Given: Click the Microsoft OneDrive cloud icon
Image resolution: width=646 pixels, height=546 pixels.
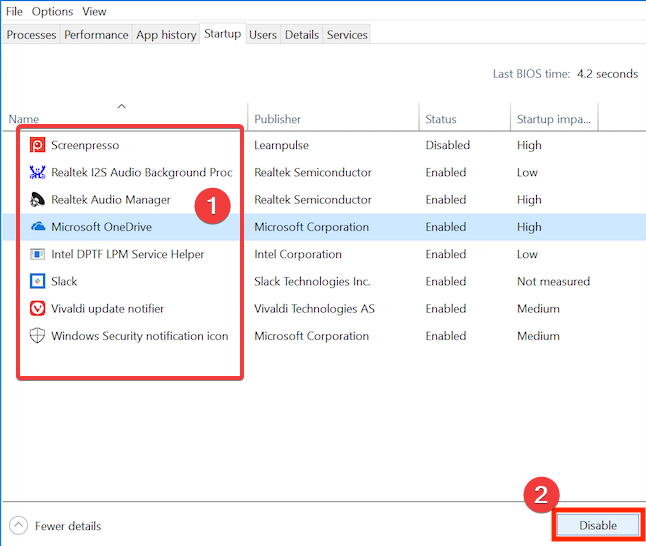Looking at the screenshot, I should tap(38, 226).
